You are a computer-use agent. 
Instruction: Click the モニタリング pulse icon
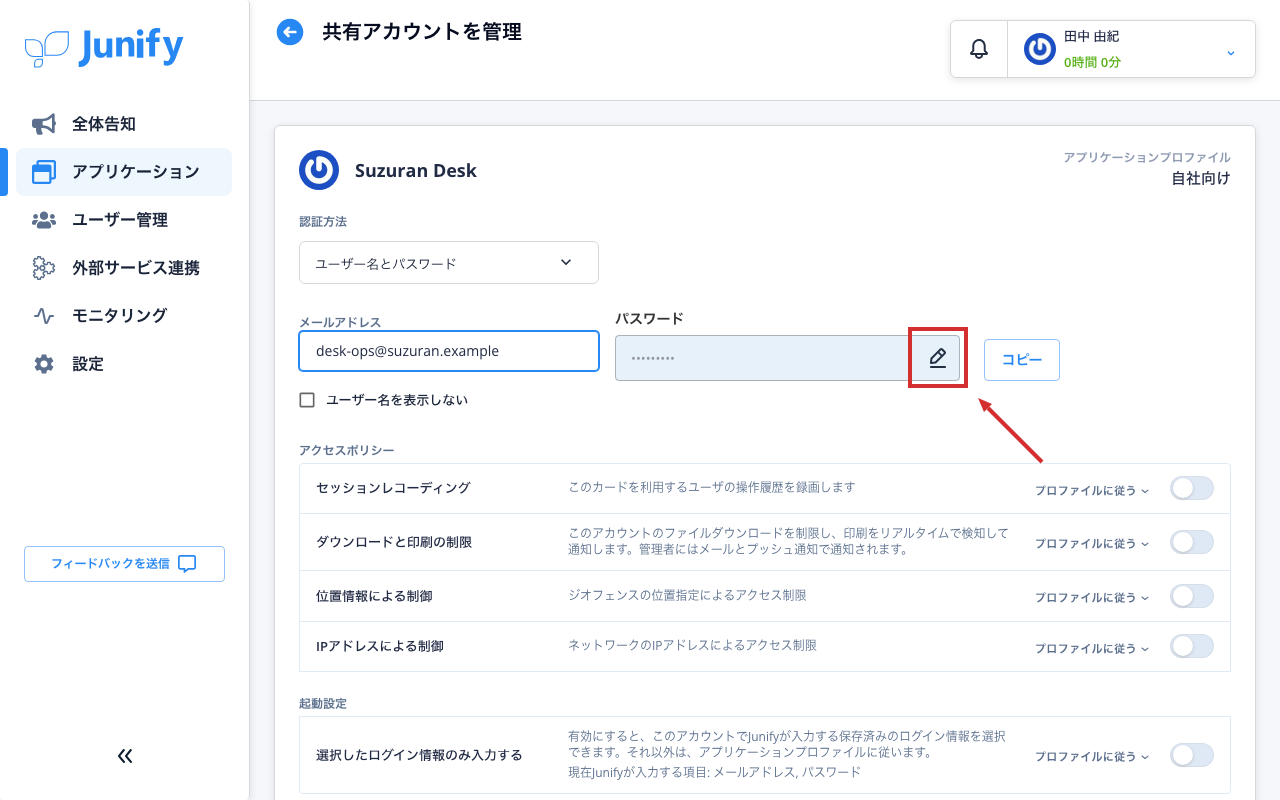coord(44,316)
